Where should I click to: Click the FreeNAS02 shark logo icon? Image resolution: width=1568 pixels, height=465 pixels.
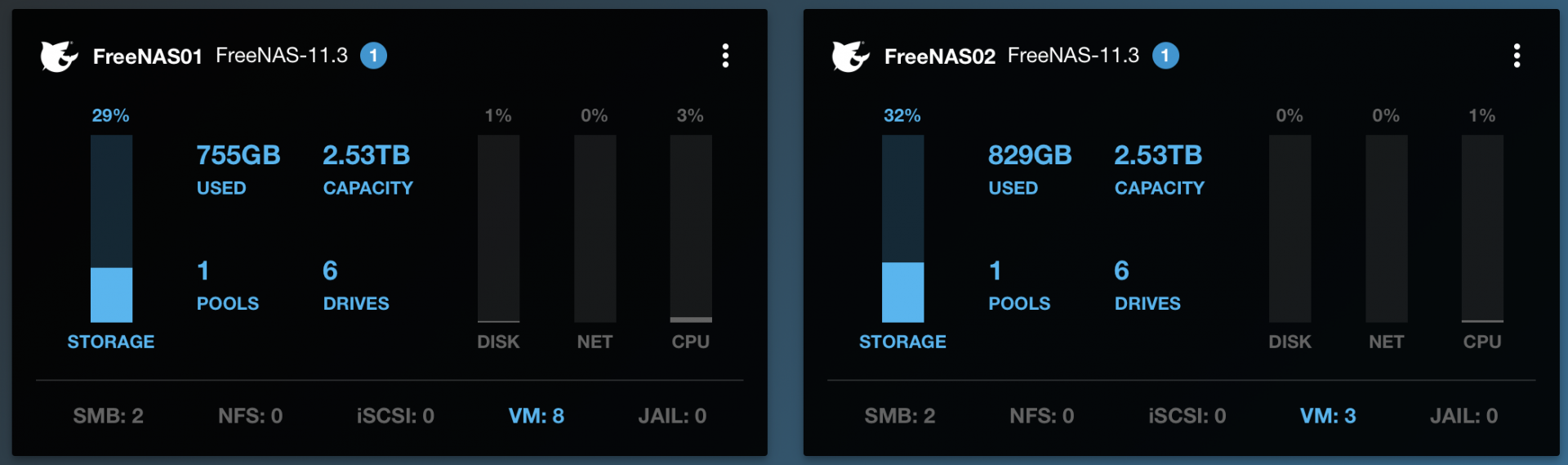(851, 56)
